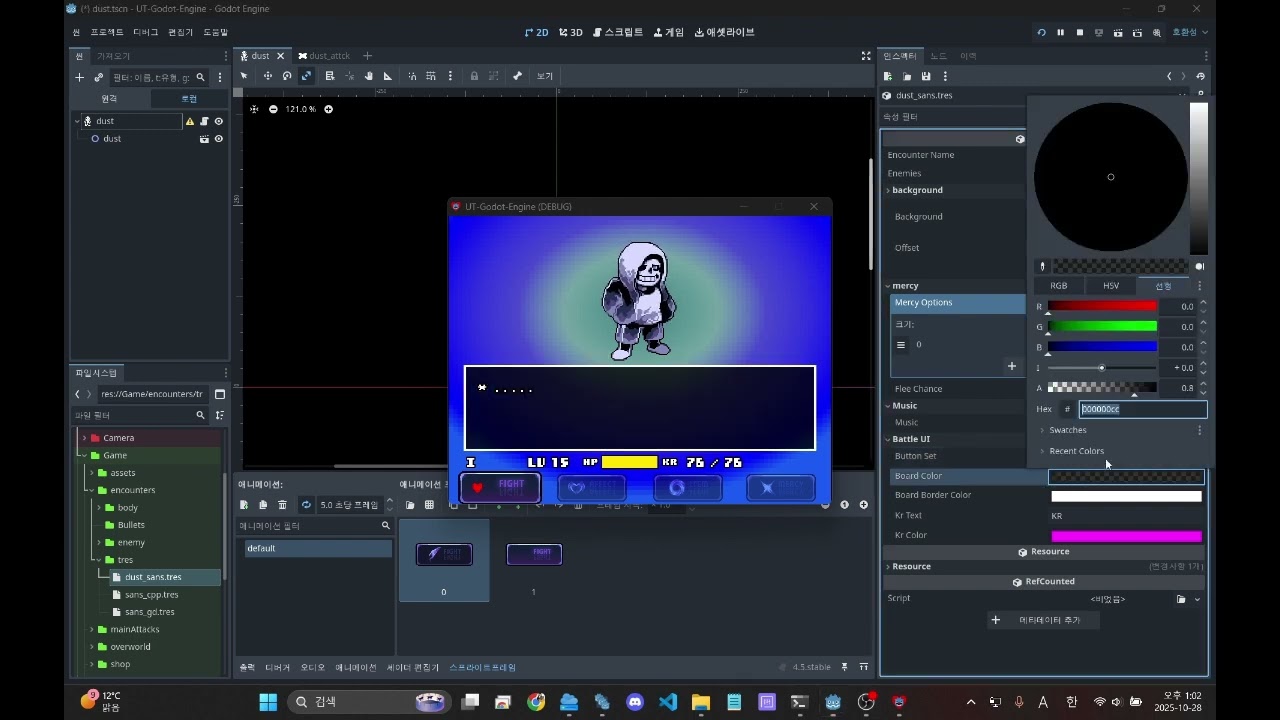Screen dimensions: 1280x720
Task: Expand the mainAttacks folder
Action: pyautogui.click(x=91, y=630)
